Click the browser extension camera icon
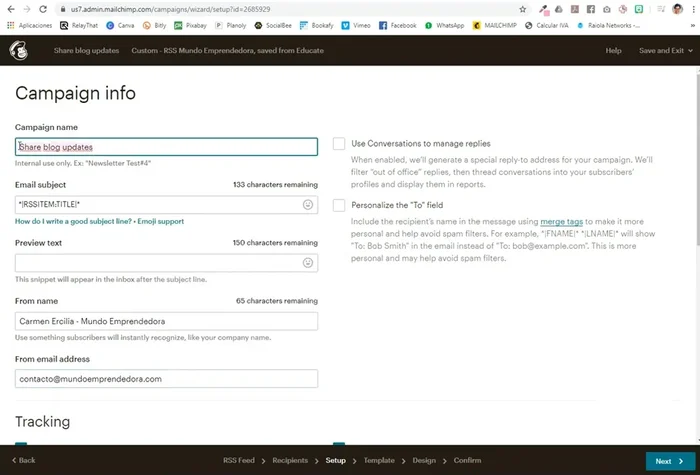 pyautogui.click(x=607, y=9)
